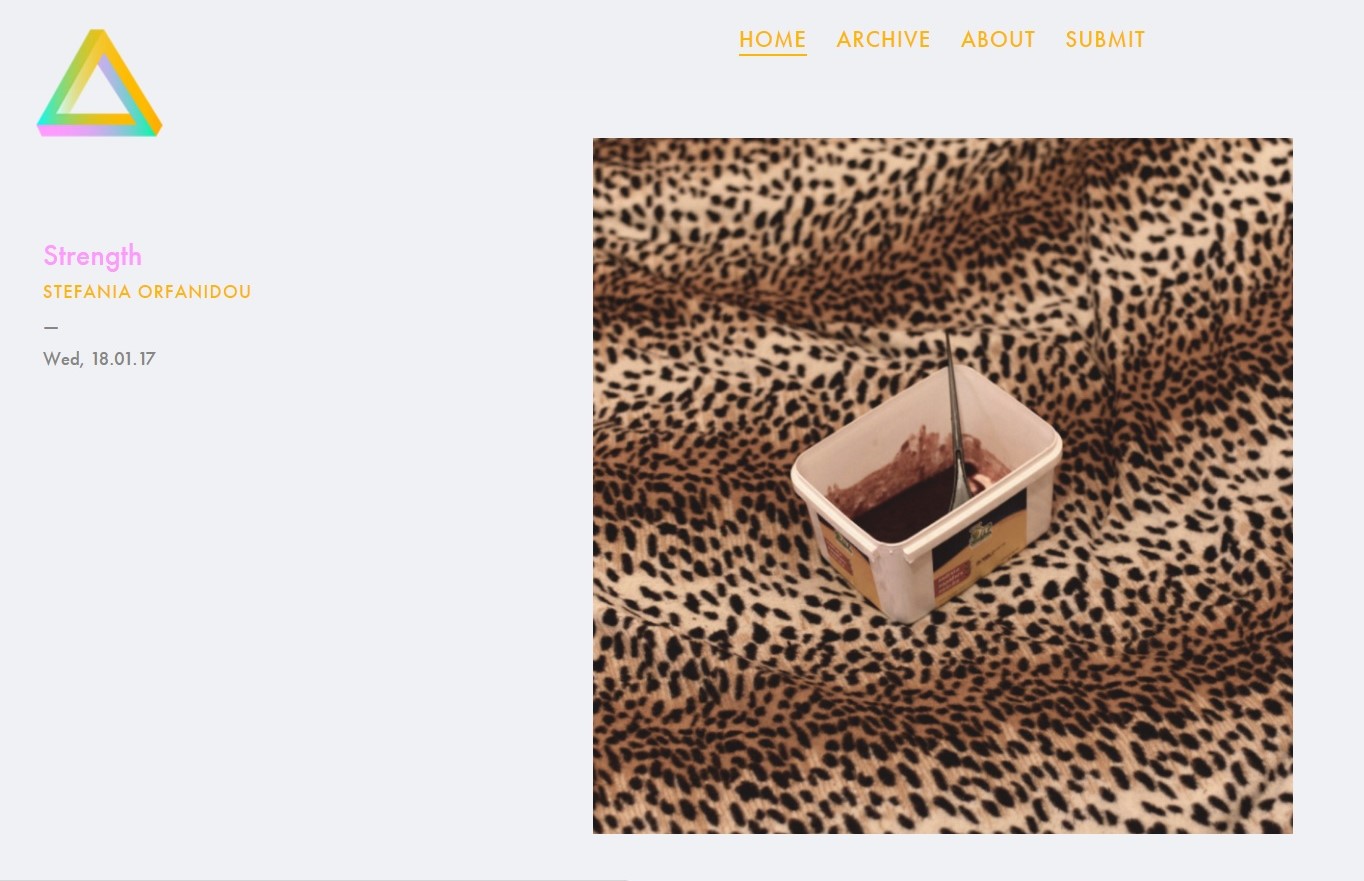Select the SUBMIT menu item
Viewport: 1364px width, 881px height.
1105,39
